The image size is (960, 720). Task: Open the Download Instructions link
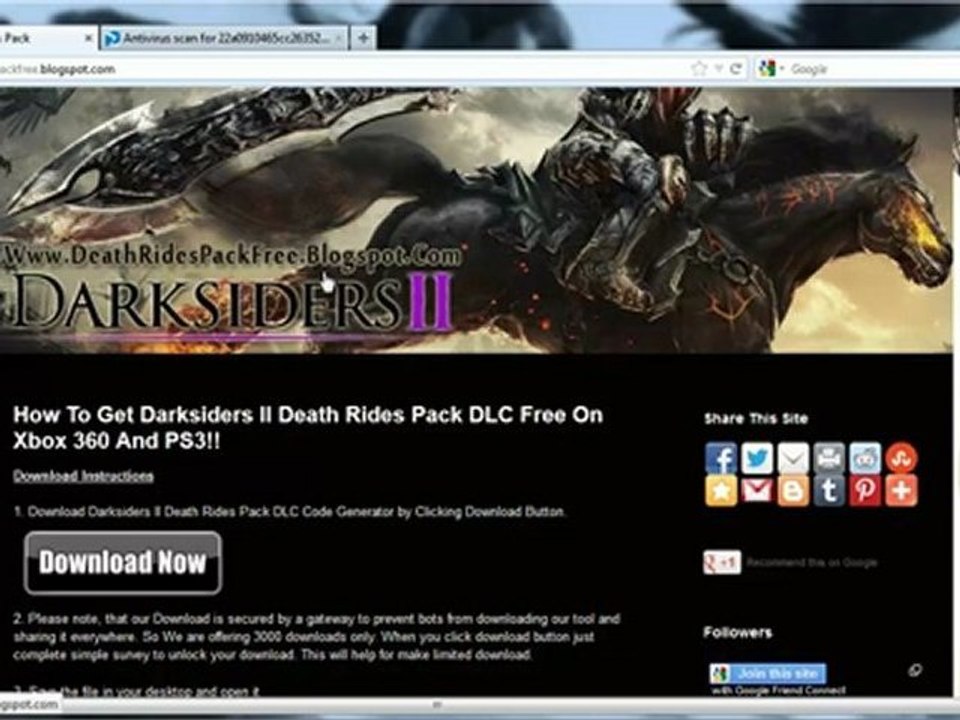(x=83, y=476)
